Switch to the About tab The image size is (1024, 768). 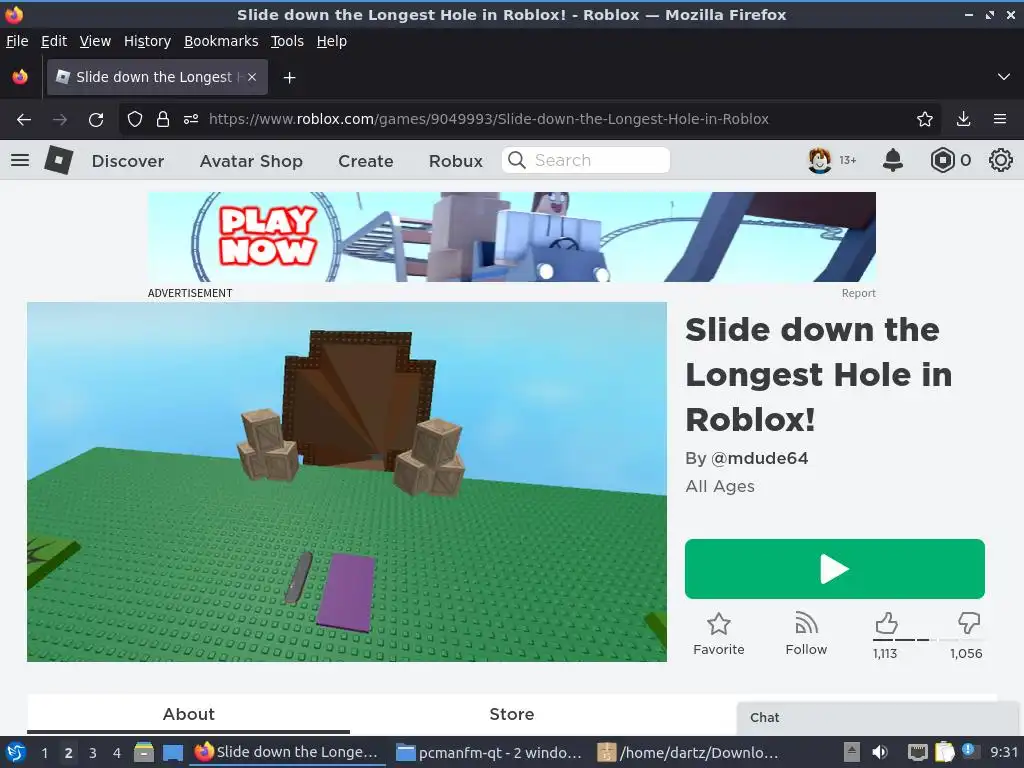pyautogui.click(x=188, y=714)
